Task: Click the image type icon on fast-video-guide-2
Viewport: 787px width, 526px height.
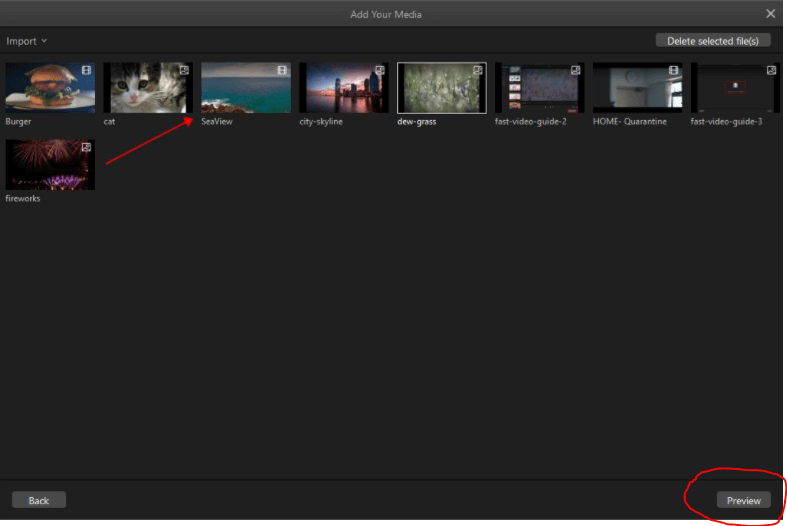Action: pos(576,70)
